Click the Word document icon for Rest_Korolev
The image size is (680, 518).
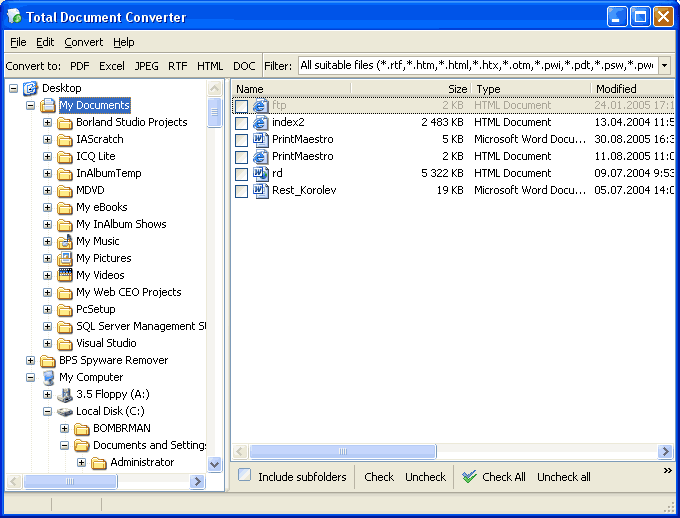[x=261, y=190]
